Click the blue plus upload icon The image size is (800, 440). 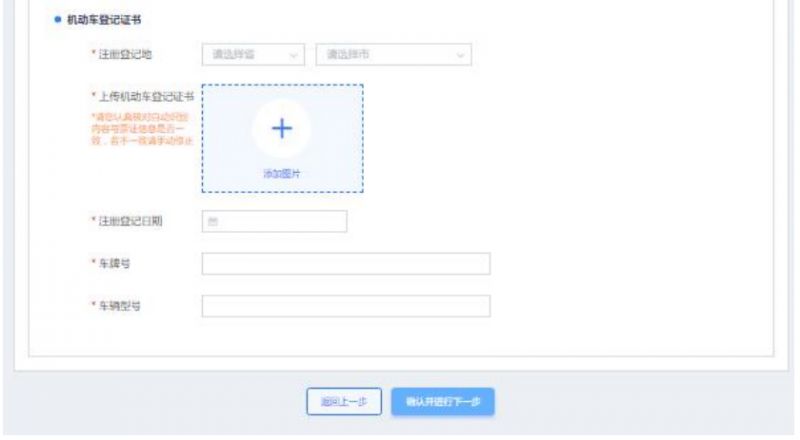(x=282, y=128)
